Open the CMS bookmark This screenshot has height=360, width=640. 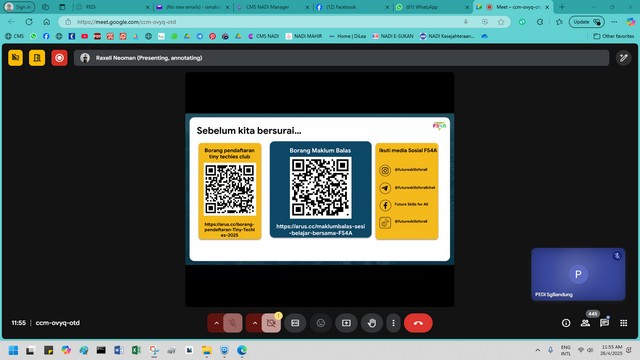14,36
